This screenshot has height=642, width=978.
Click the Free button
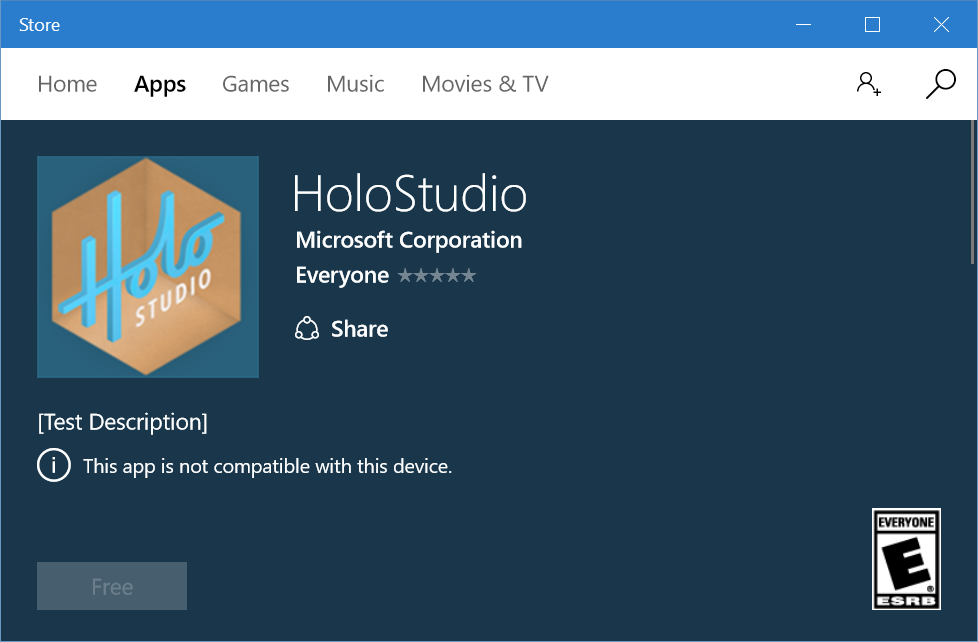click(112, 586)
